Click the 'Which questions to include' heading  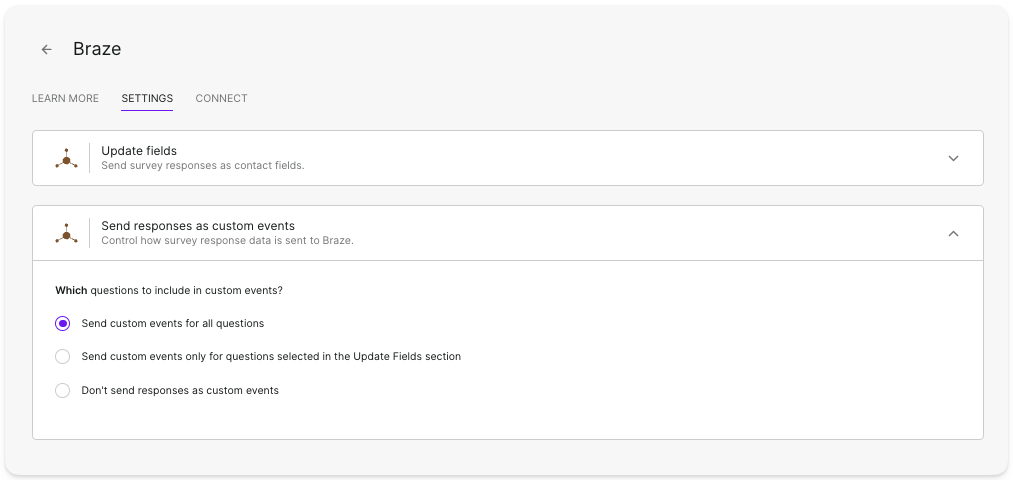pos(168,290)
